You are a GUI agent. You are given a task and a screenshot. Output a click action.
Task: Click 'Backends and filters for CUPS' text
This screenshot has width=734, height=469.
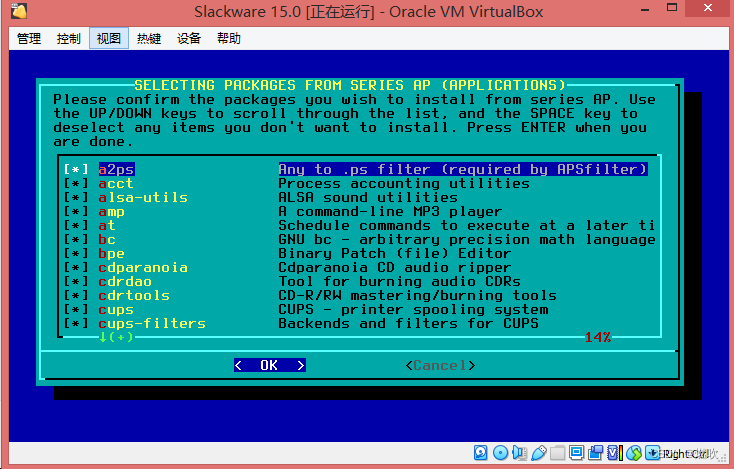coord(408,323)
